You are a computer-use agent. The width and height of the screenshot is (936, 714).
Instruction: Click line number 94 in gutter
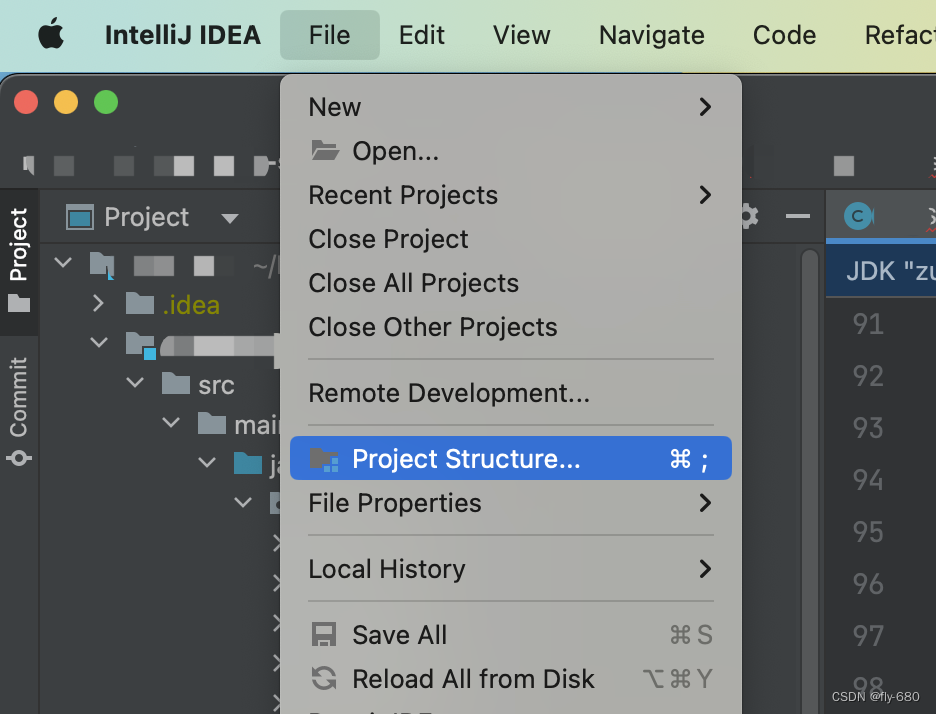coord(868,479)
